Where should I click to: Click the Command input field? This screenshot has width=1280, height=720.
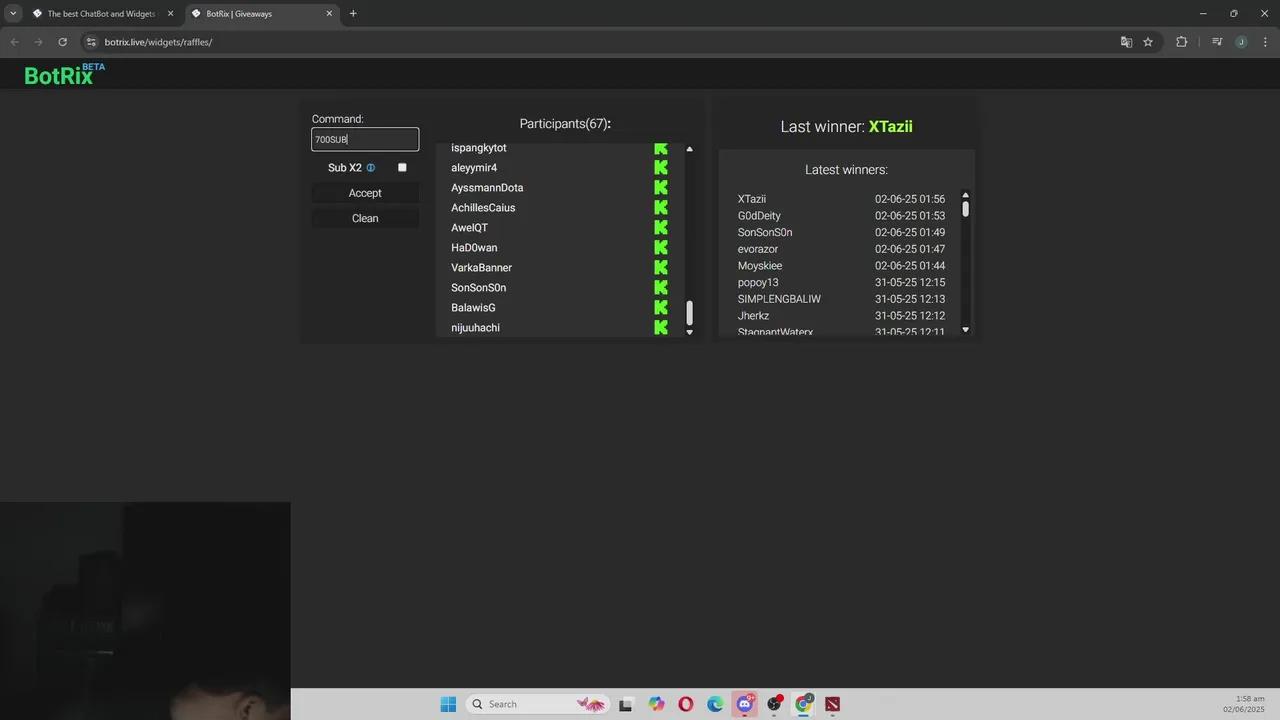(365, 140)
